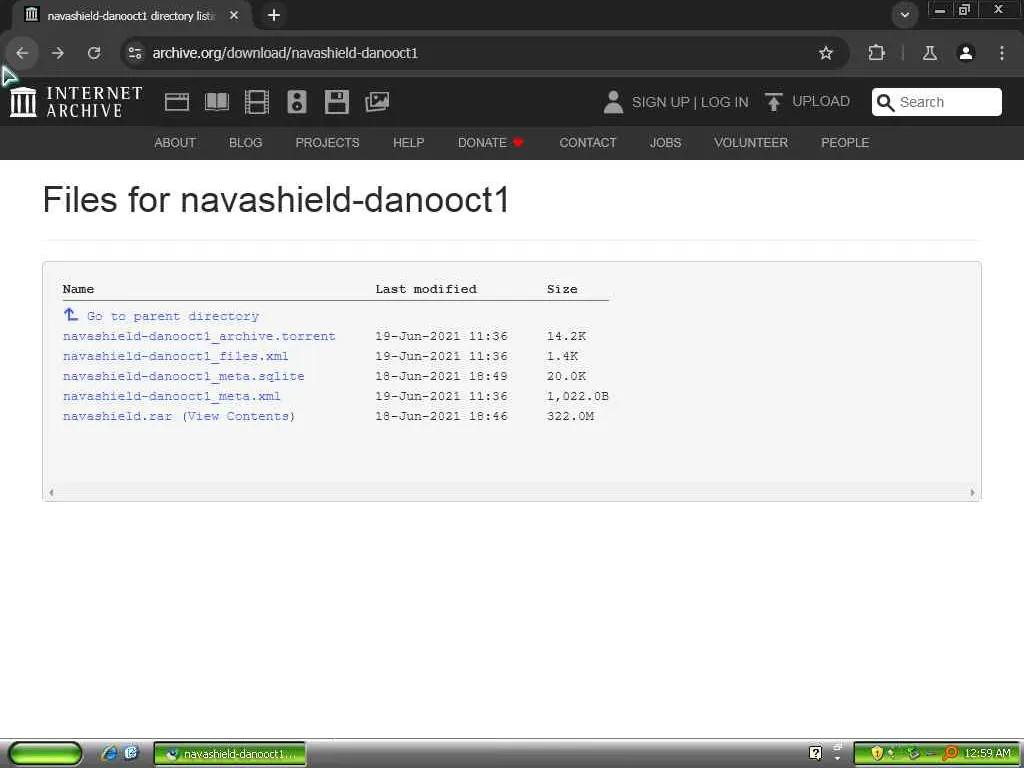Download navashield.rar file
Image resolution: width=1024 pixels, height=768 pixels.
[118, 417]
